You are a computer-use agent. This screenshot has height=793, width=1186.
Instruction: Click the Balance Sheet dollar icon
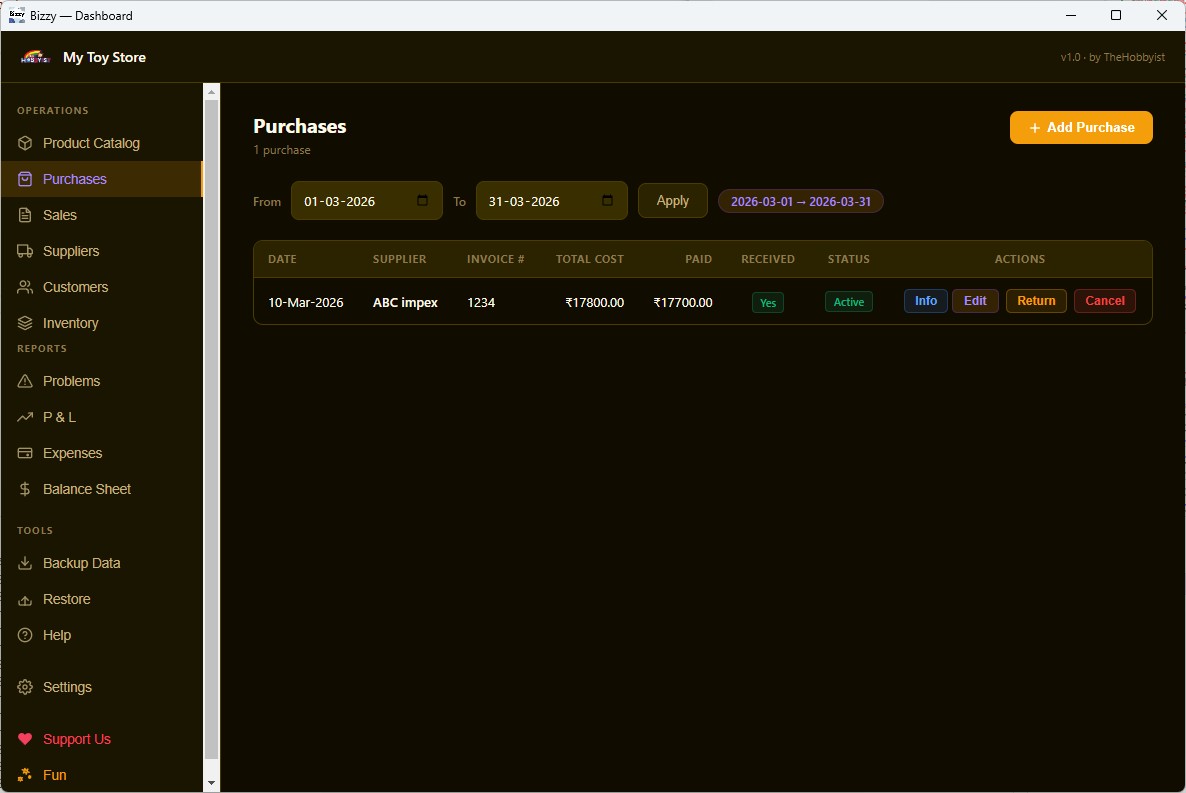(x=25, y=489)
